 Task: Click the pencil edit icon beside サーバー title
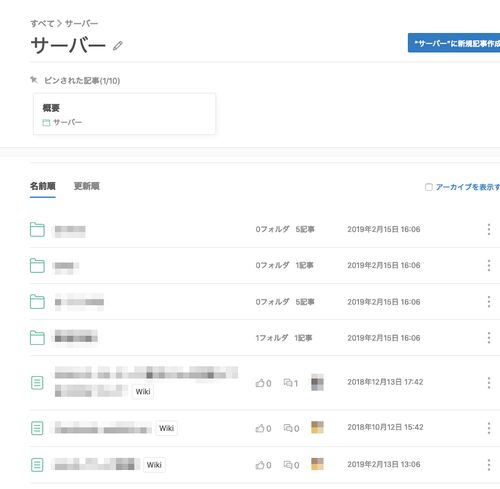[118, 45]
